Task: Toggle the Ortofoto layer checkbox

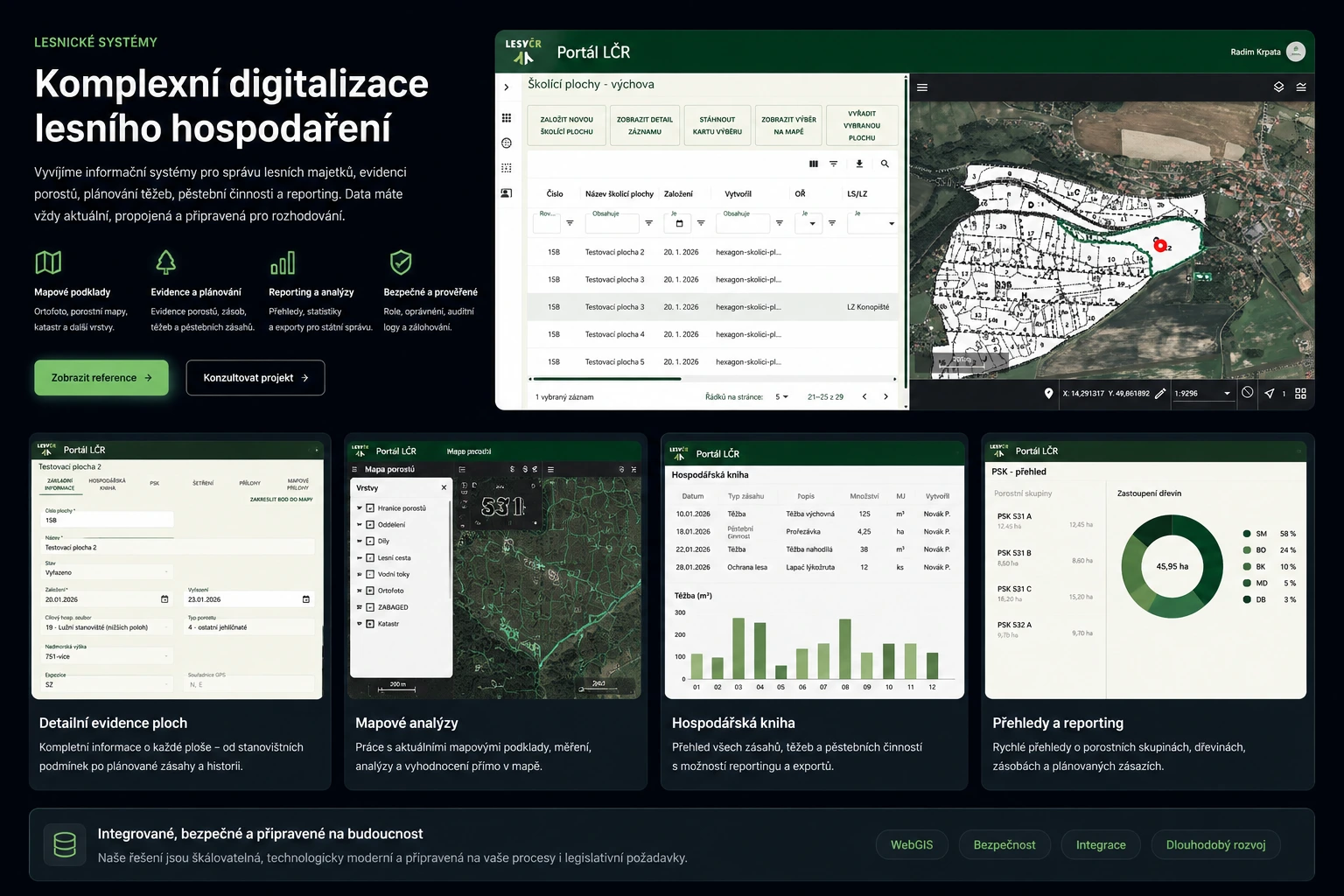Action: click(370, 591)
